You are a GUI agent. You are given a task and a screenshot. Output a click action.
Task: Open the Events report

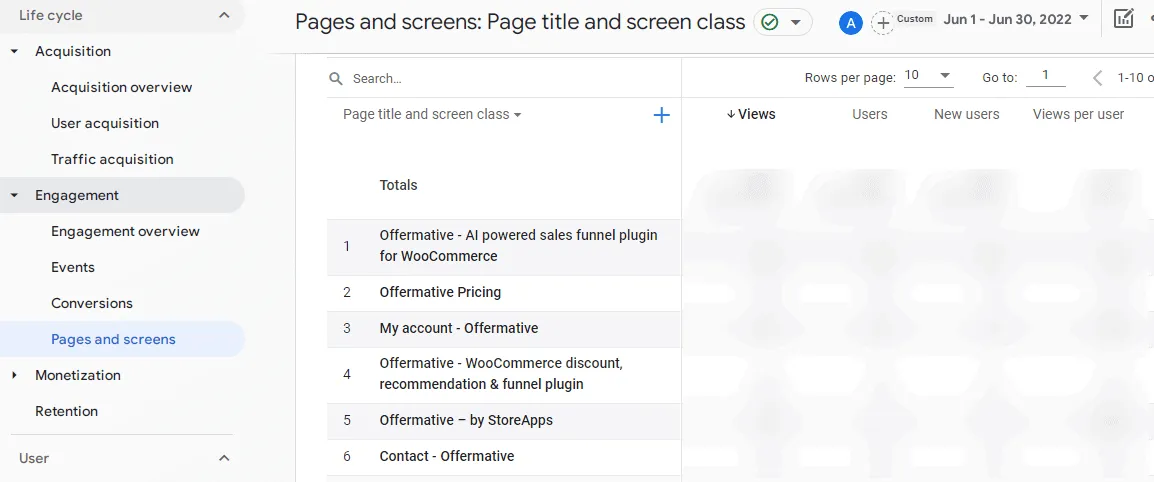pyautogui.click(x=73, y=267)
